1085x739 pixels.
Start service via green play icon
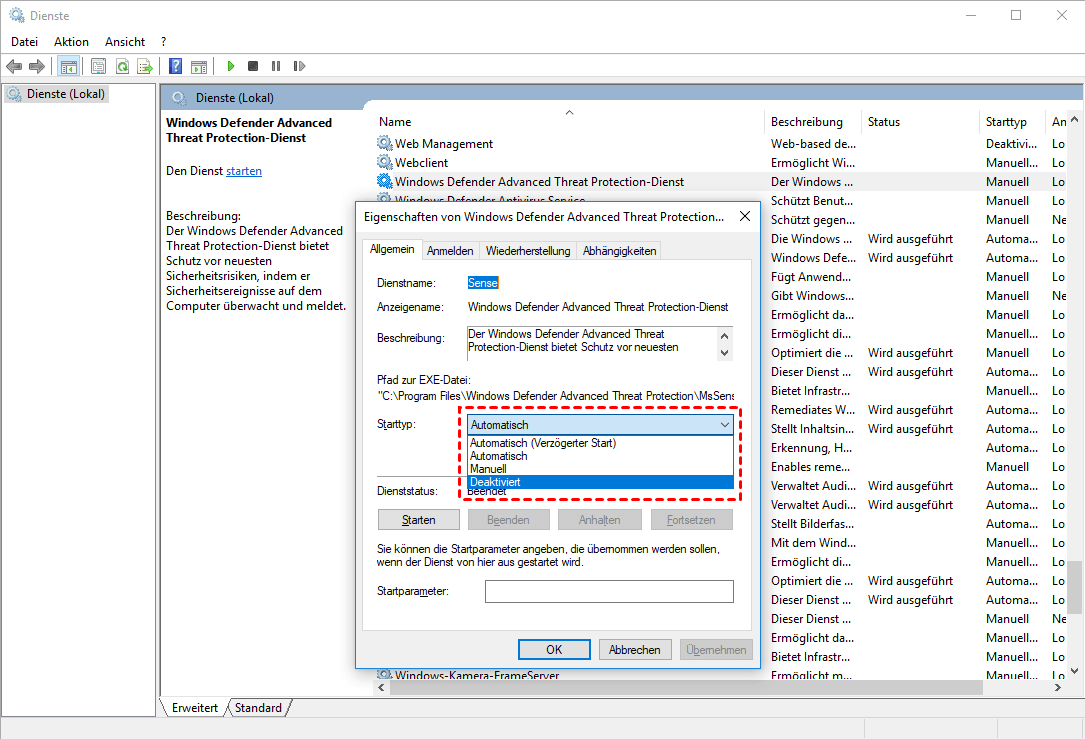[230, 66]
